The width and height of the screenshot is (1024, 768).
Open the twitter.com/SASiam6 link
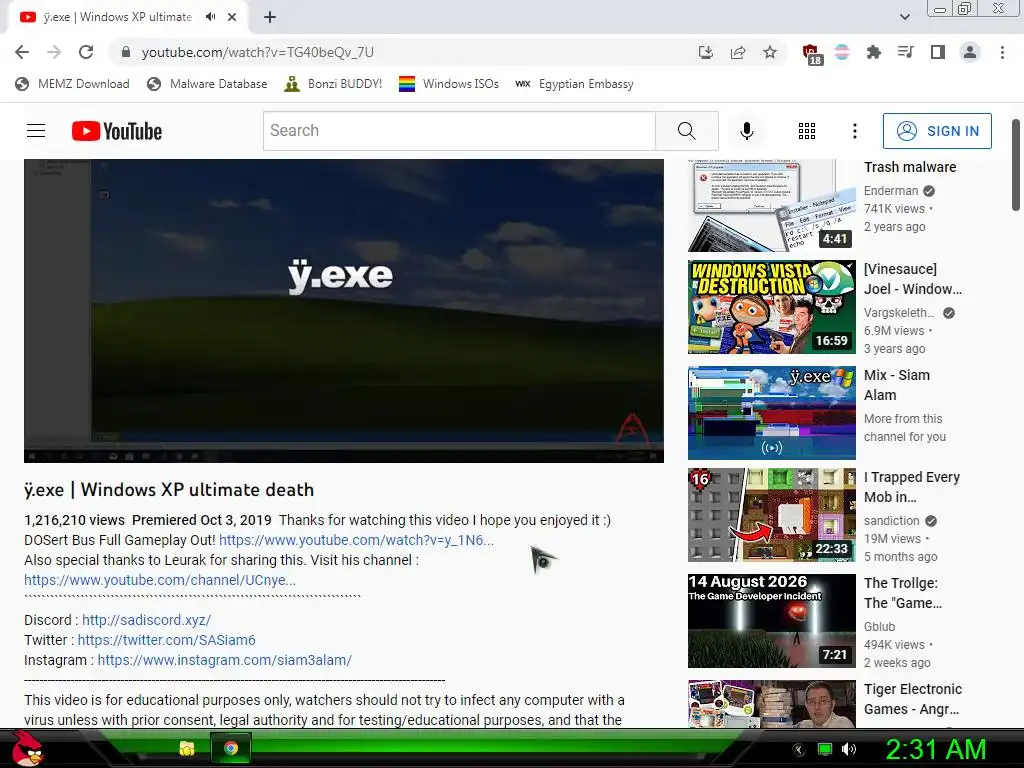coord(167,640)
